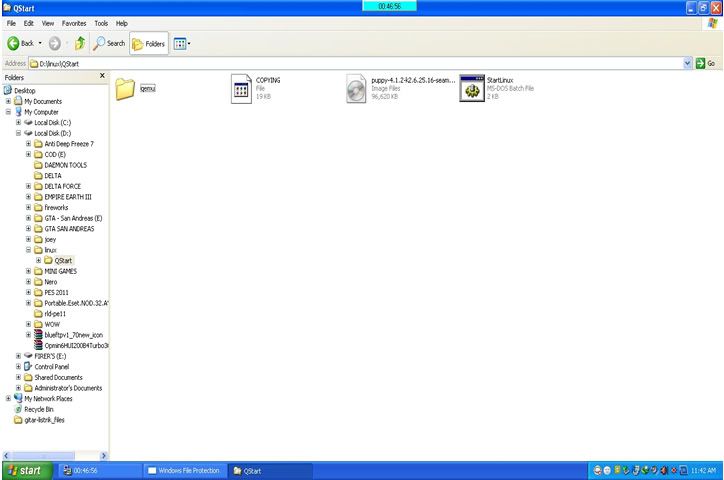
Task: Select the StartLinux batch file icon
Action: point(472,88)
